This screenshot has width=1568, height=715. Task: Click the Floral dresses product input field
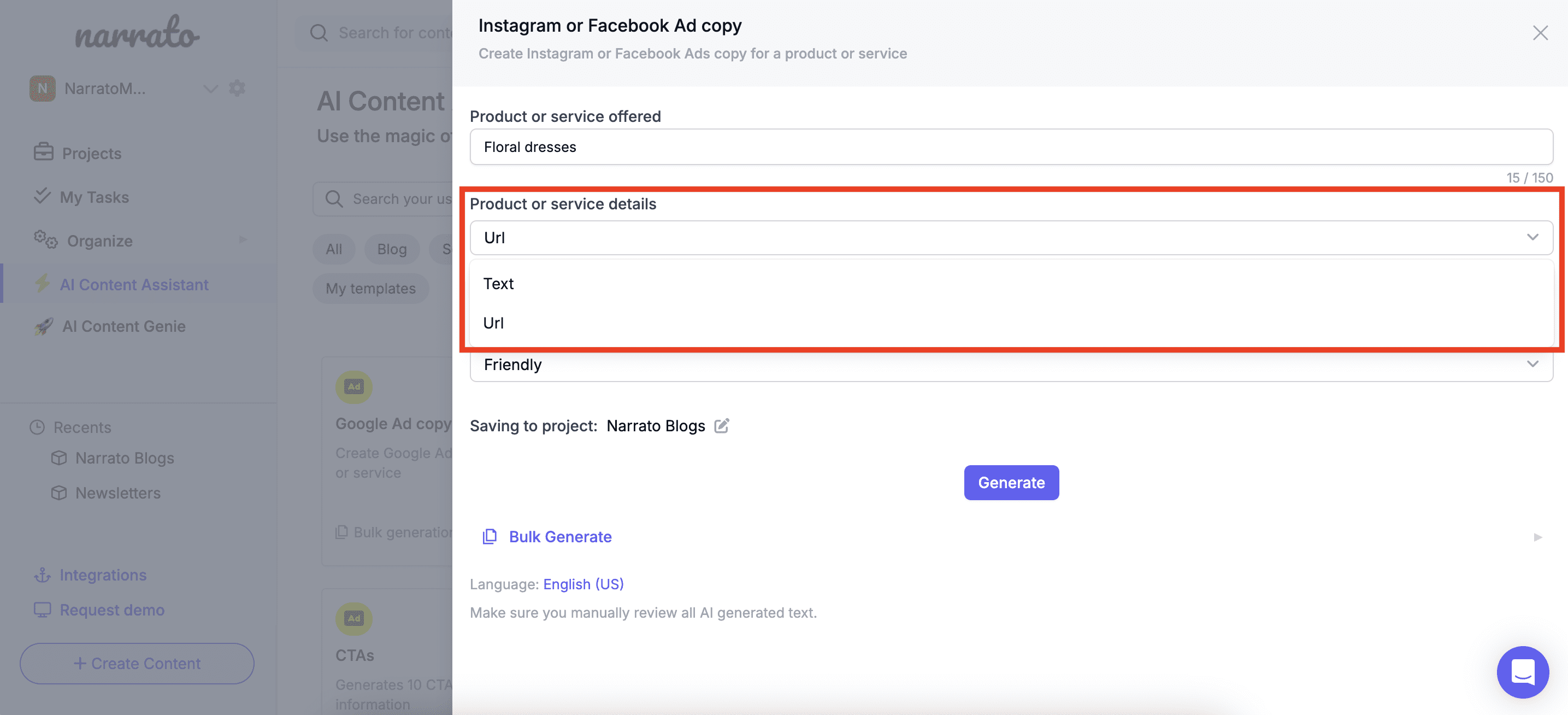point(1011,146)
